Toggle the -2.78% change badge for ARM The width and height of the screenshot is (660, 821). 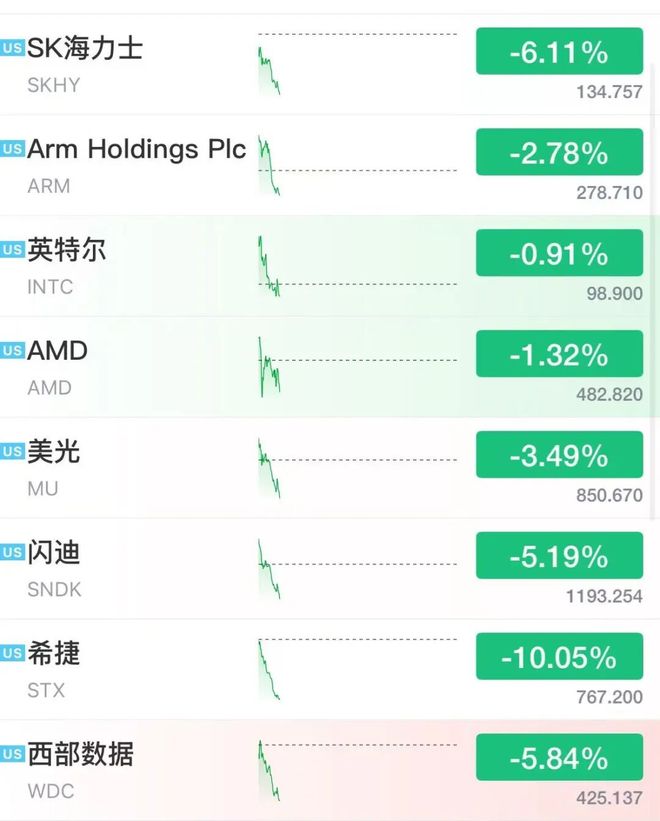tap(559, 152)
